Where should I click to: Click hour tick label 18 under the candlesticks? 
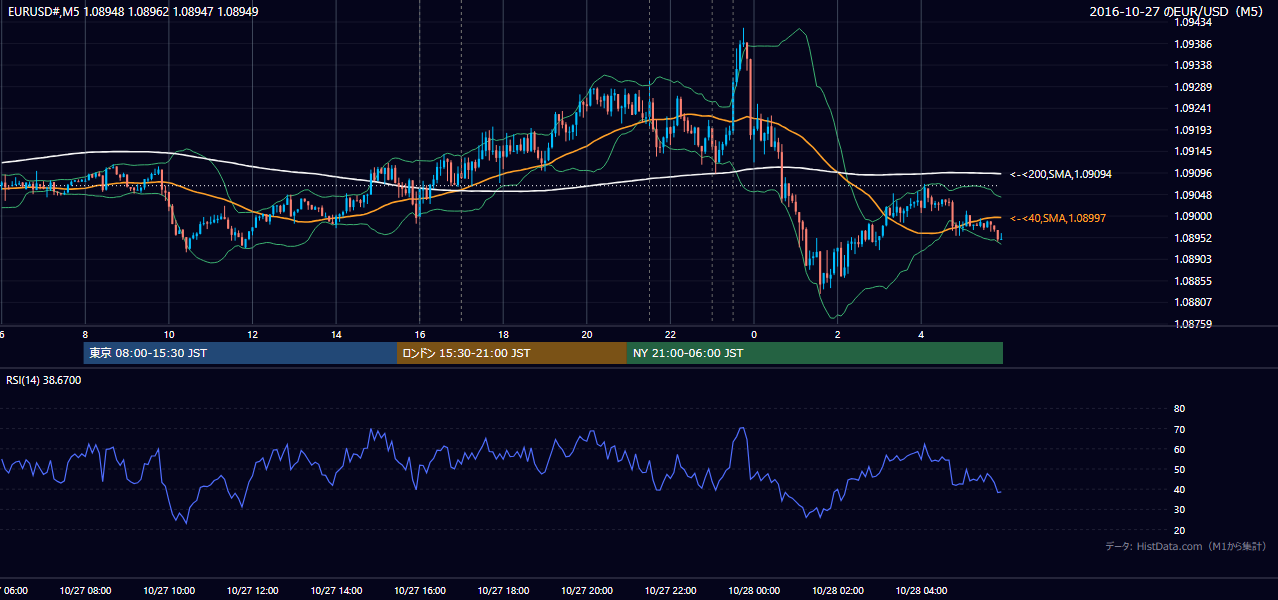click(503, 335)
